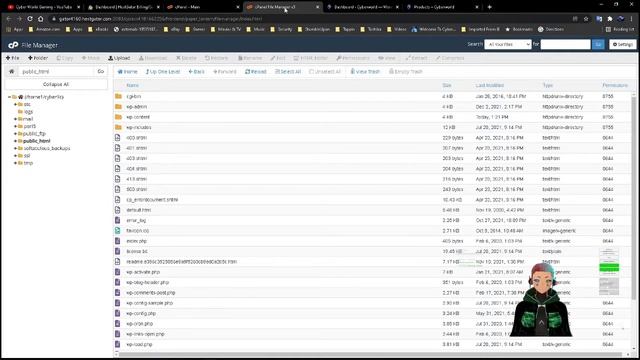Click the Go button next to path field
This screenshot has width=640, height=360.
coord(101,71)
